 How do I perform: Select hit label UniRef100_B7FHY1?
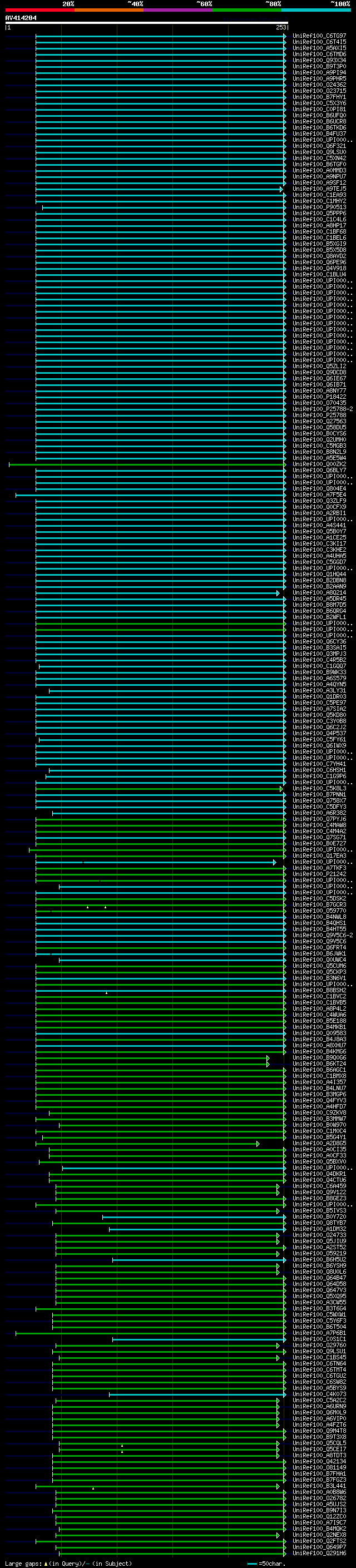tap(319, 97)
